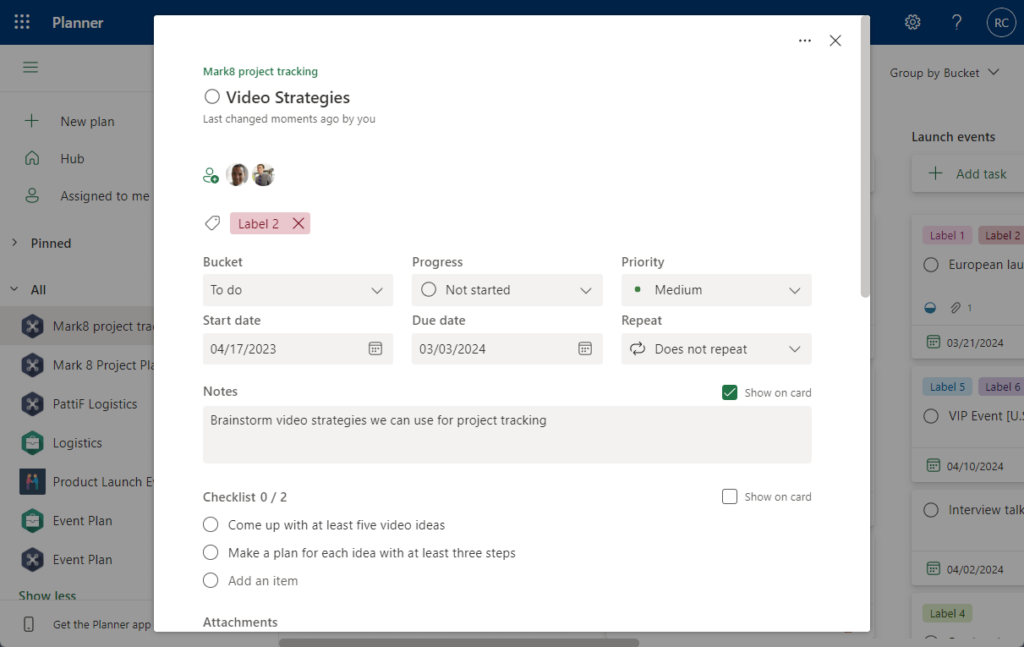Click the Mark8 project tracking plan icon
Screen dimensions: 1024x647
click(32, 326)
